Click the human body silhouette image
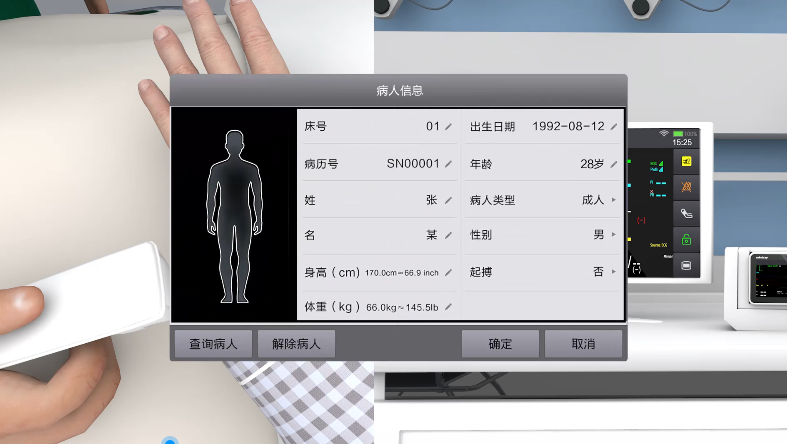 (x=234, y=216)
